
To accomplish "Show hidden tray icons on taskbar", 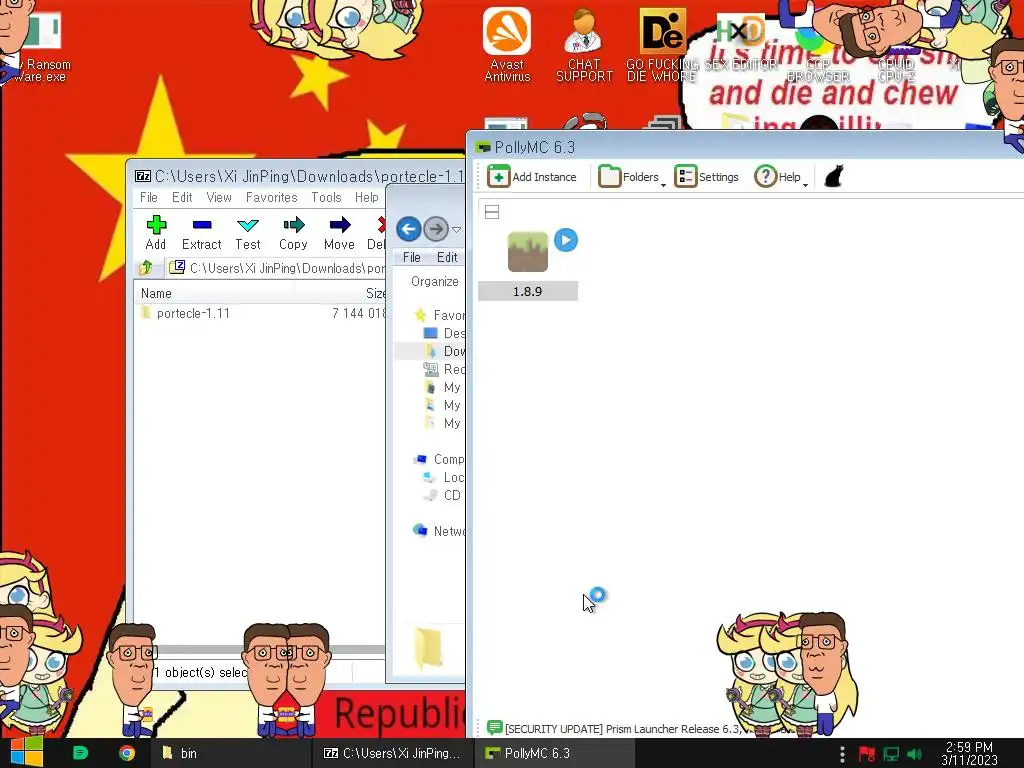I will click(842, 754).
